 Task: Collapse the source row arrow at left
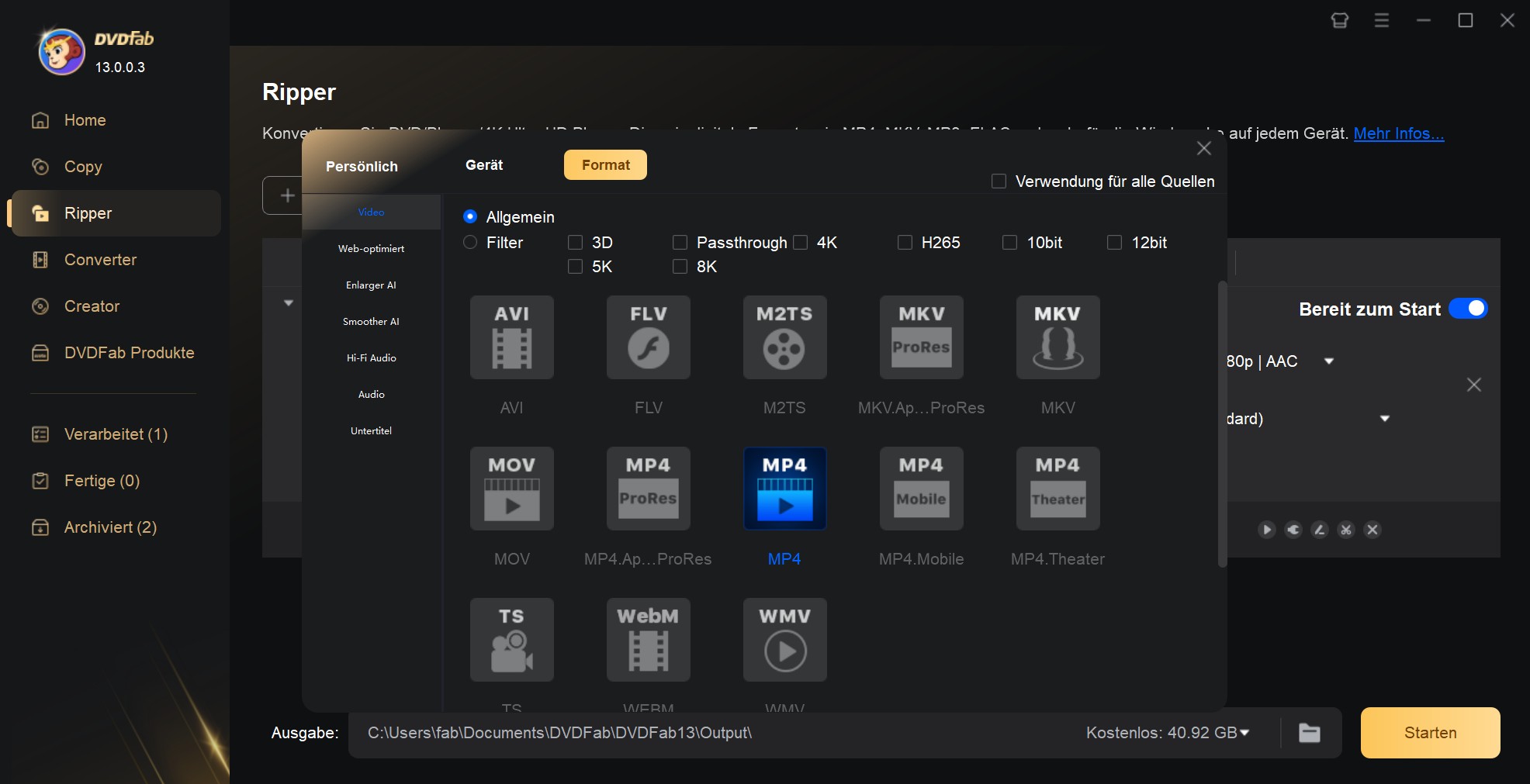(289, 303)
